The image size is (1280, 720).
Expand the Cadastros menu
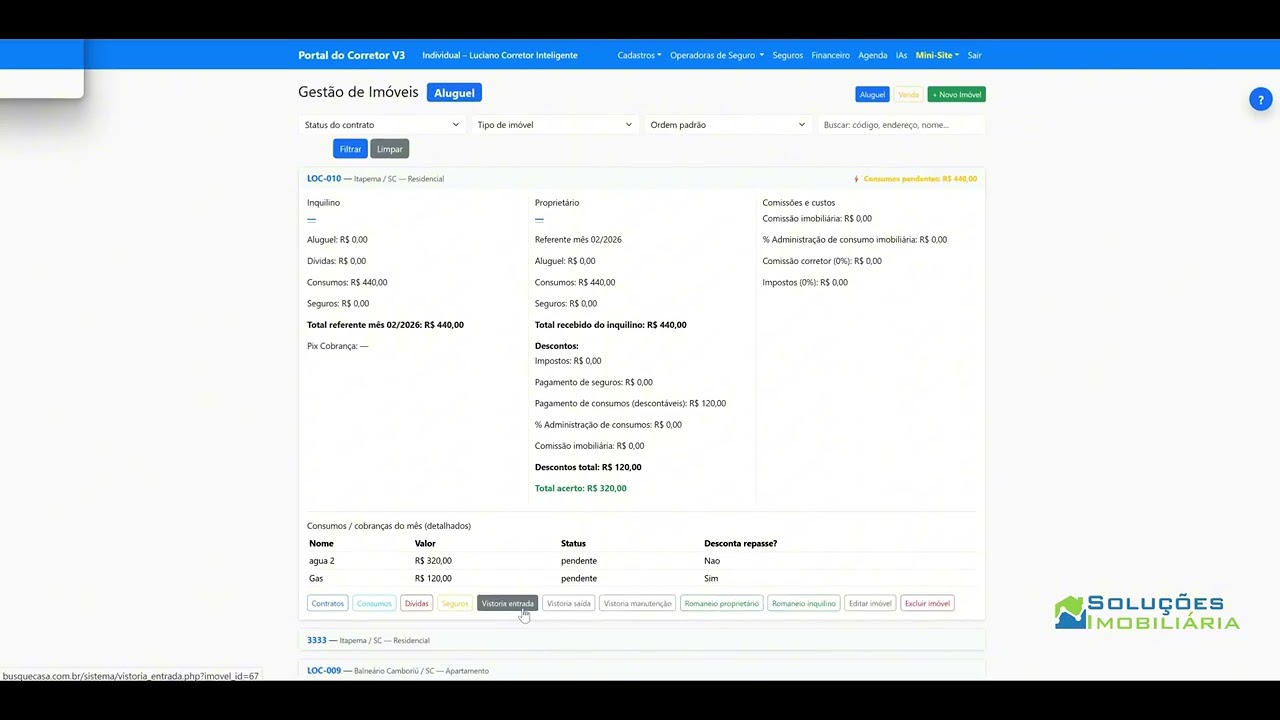(x=639, y=55)
